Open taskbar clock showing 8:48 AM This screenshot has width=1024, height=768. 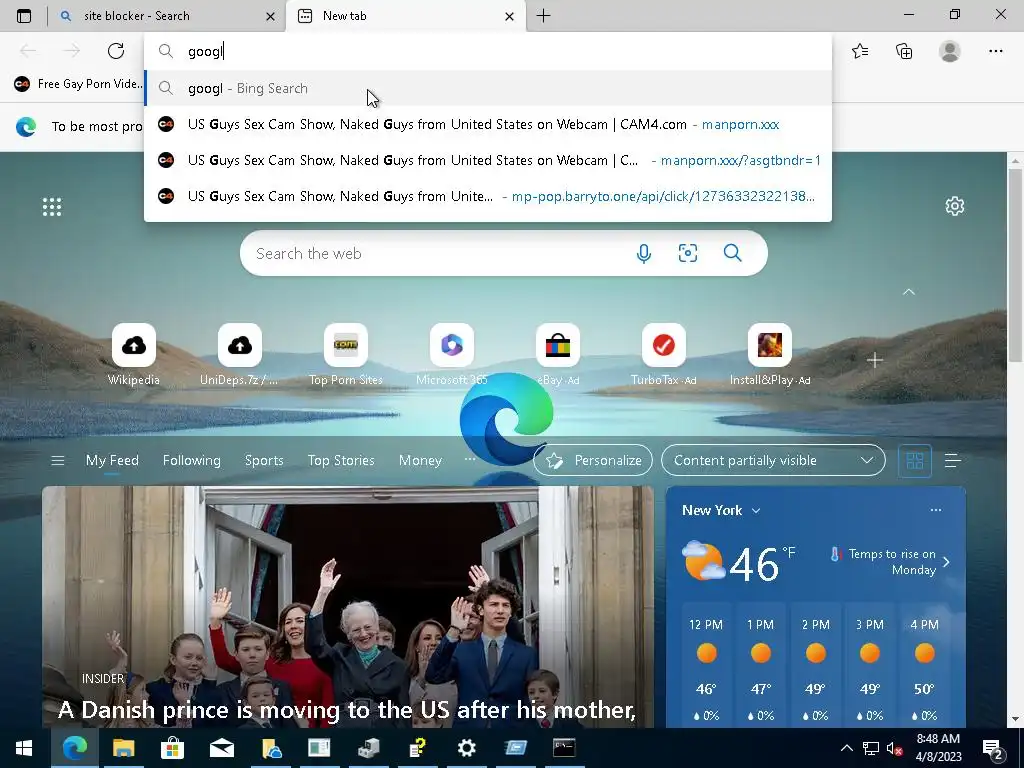tap(938, 748)
